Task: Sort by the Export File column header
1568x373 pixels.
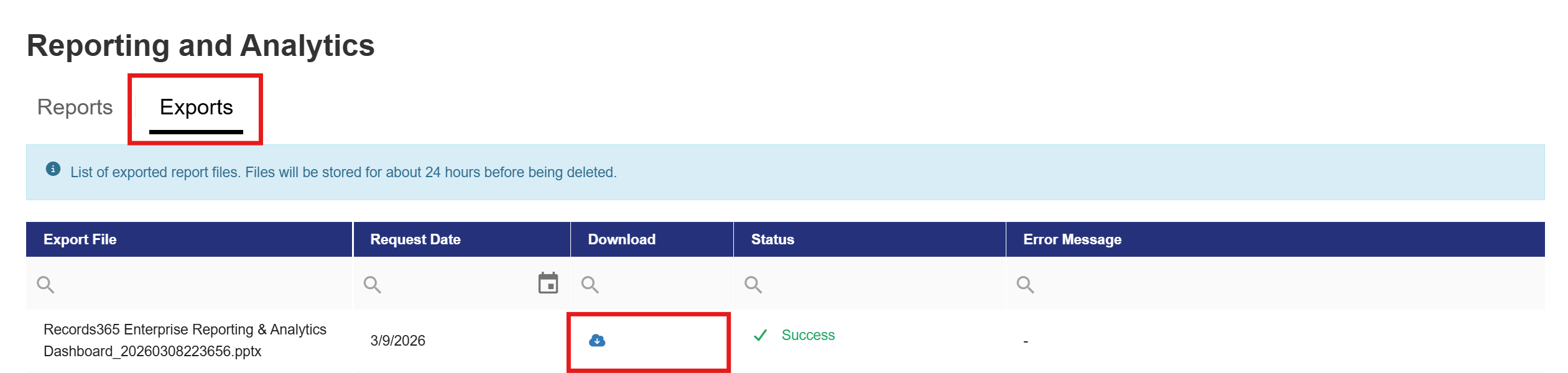Action: [80, 239]
